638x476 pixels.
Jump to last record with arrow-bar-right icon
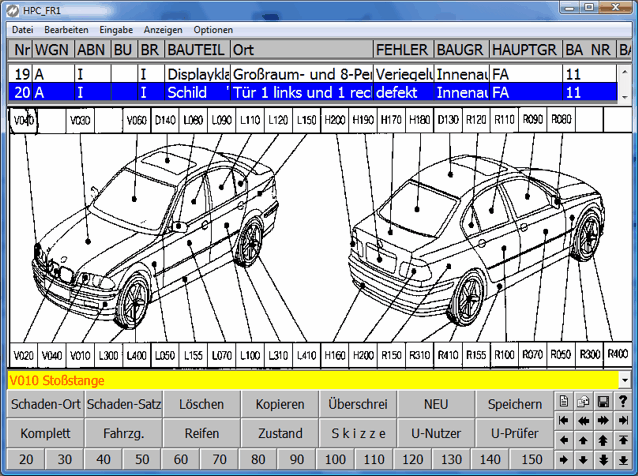click(623, 420)
